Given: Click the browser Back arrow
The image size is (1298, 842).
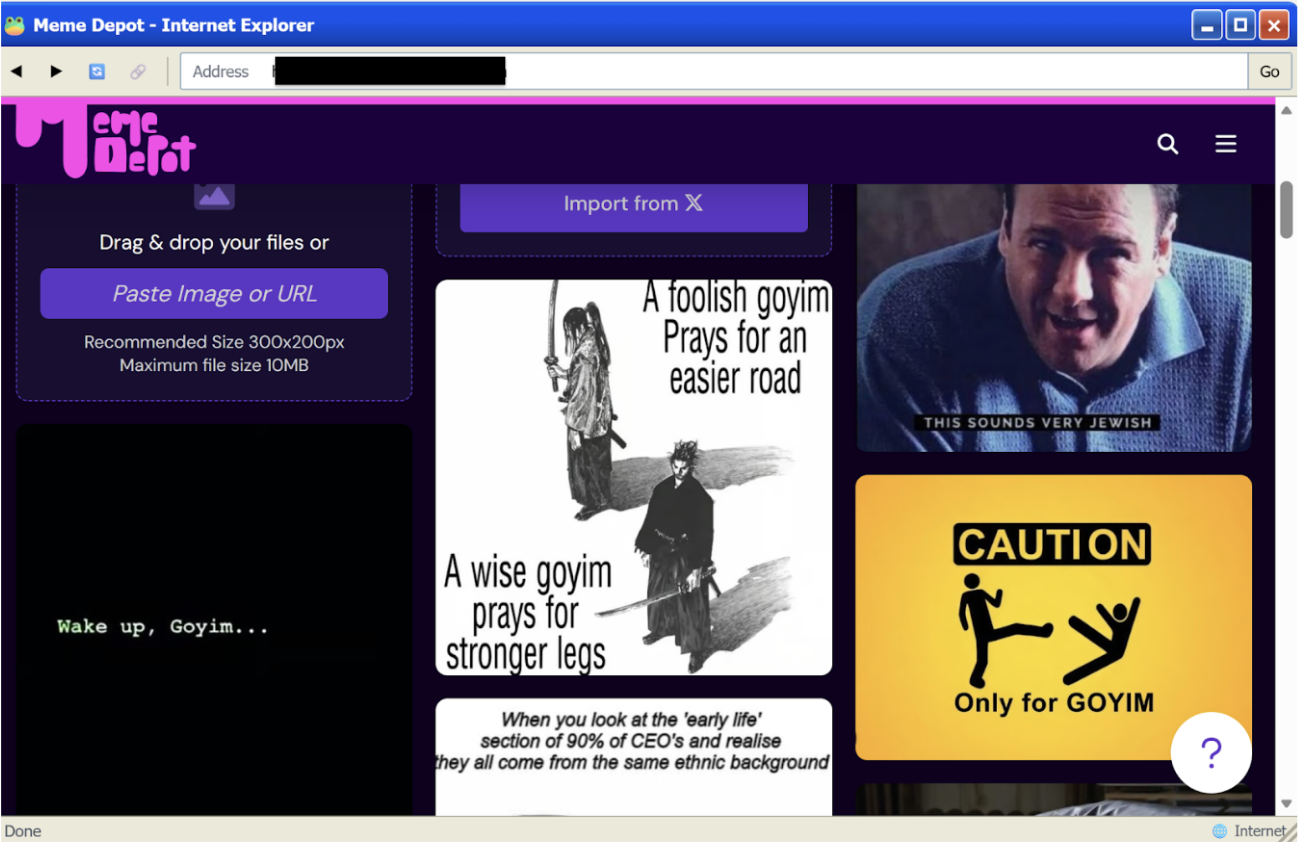Looking at the screenshot, I should pos(17,72).
